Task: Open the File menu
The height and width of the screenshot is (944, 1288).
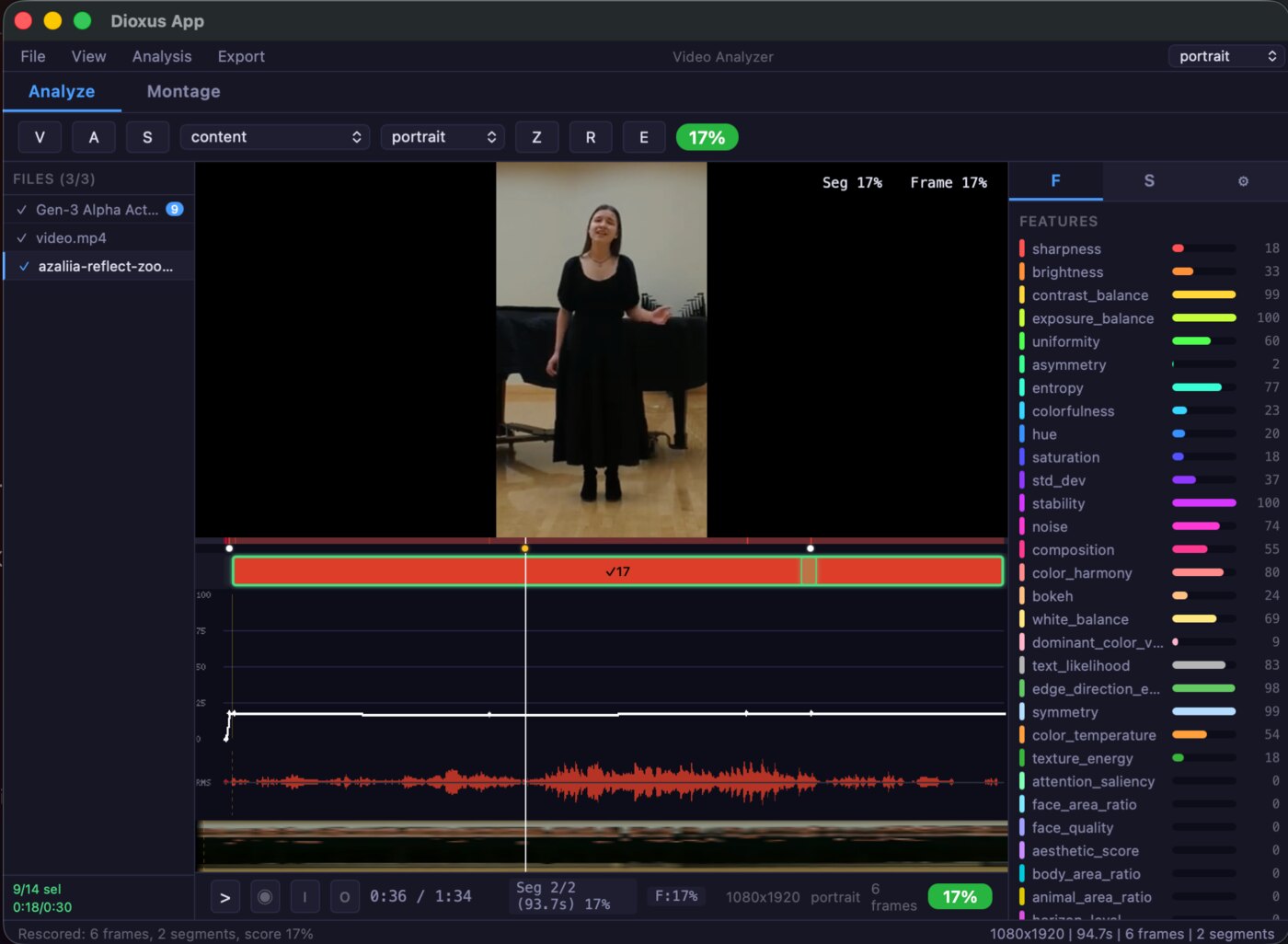Action: (x=33, y=56)
